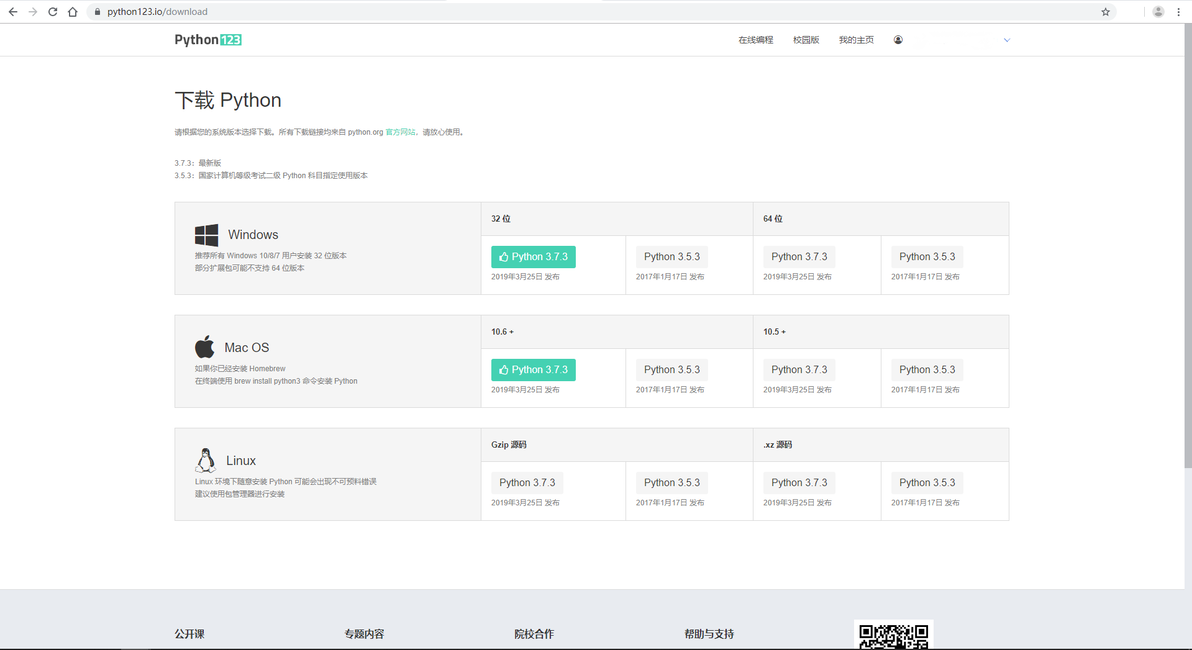Click the address bar URL python123.io/download

tap(157, 11)
